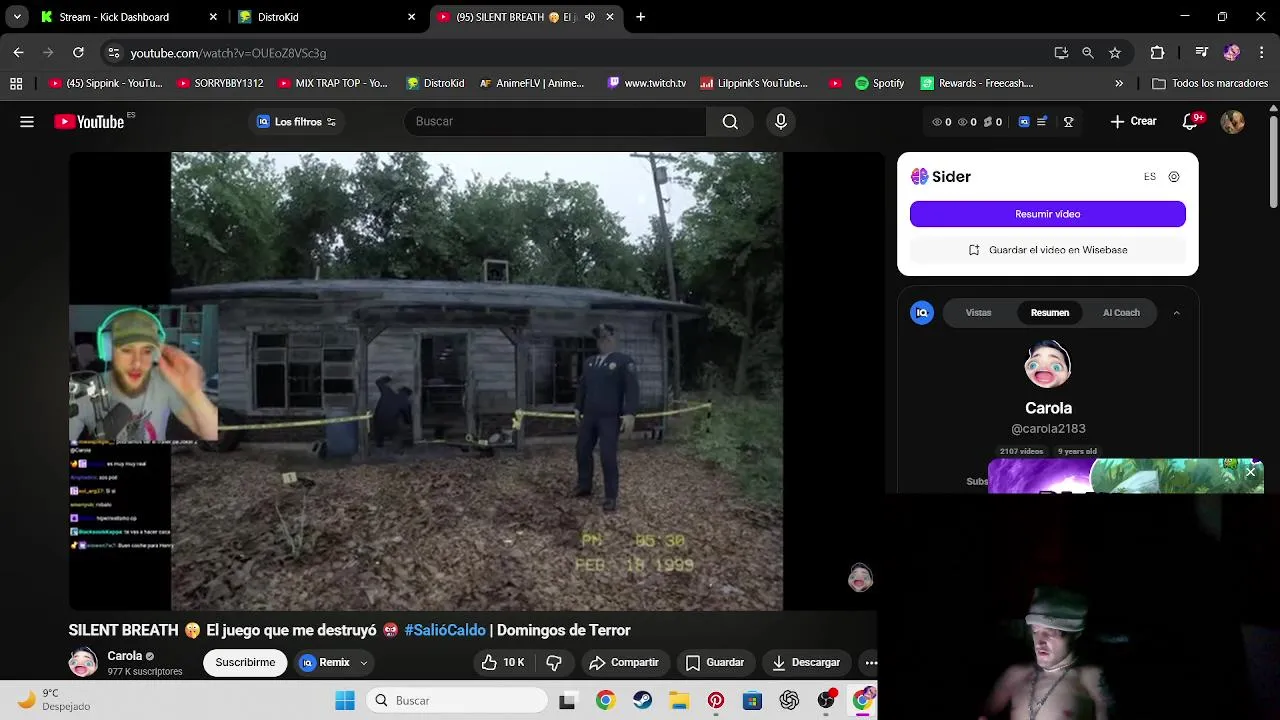Click the vidIQ blue logo in the stats bar
Screen dimensions: 1280x720
(1024, 122)
